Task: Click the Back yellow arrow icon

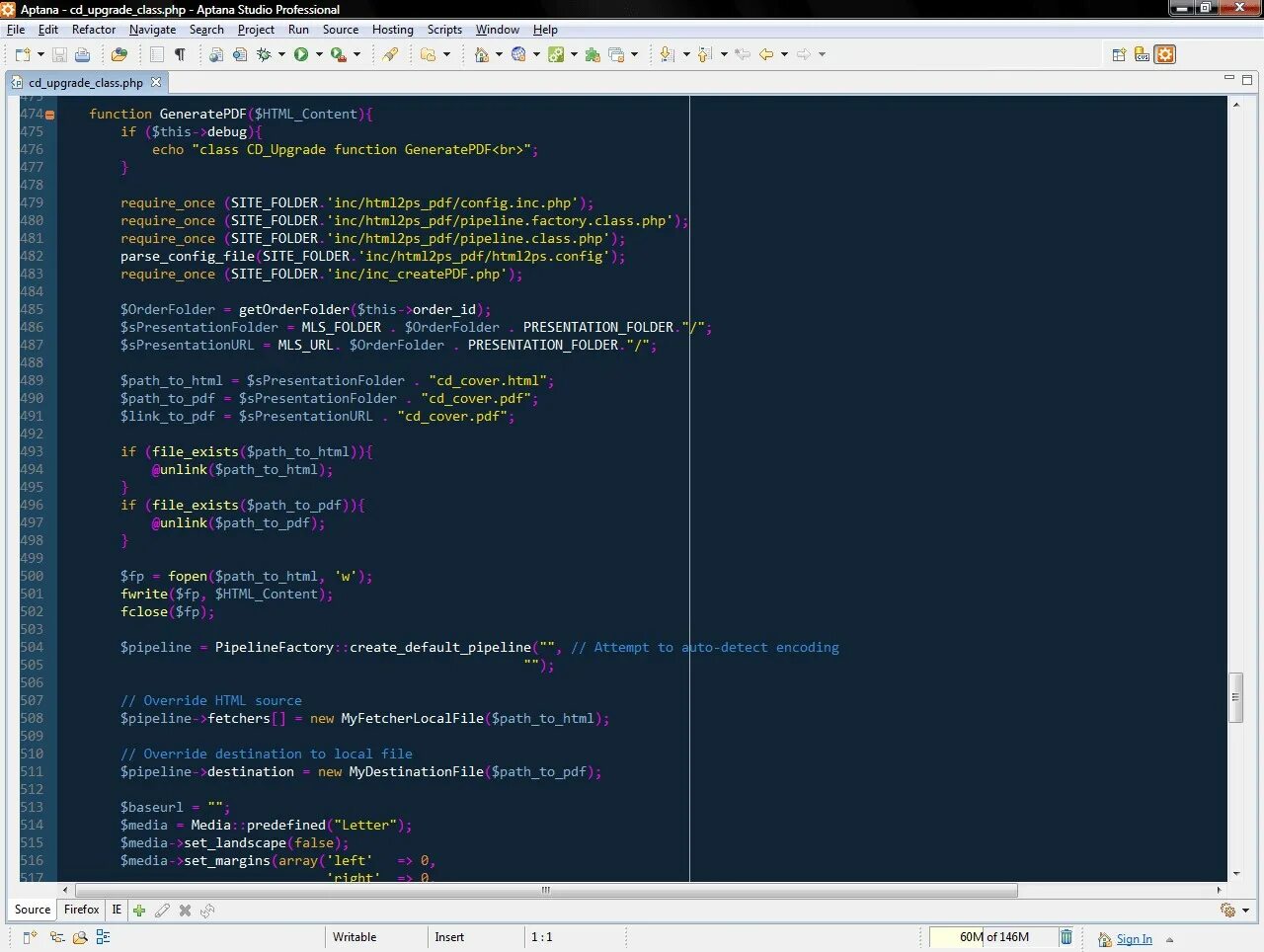Action: click(766, 54)
